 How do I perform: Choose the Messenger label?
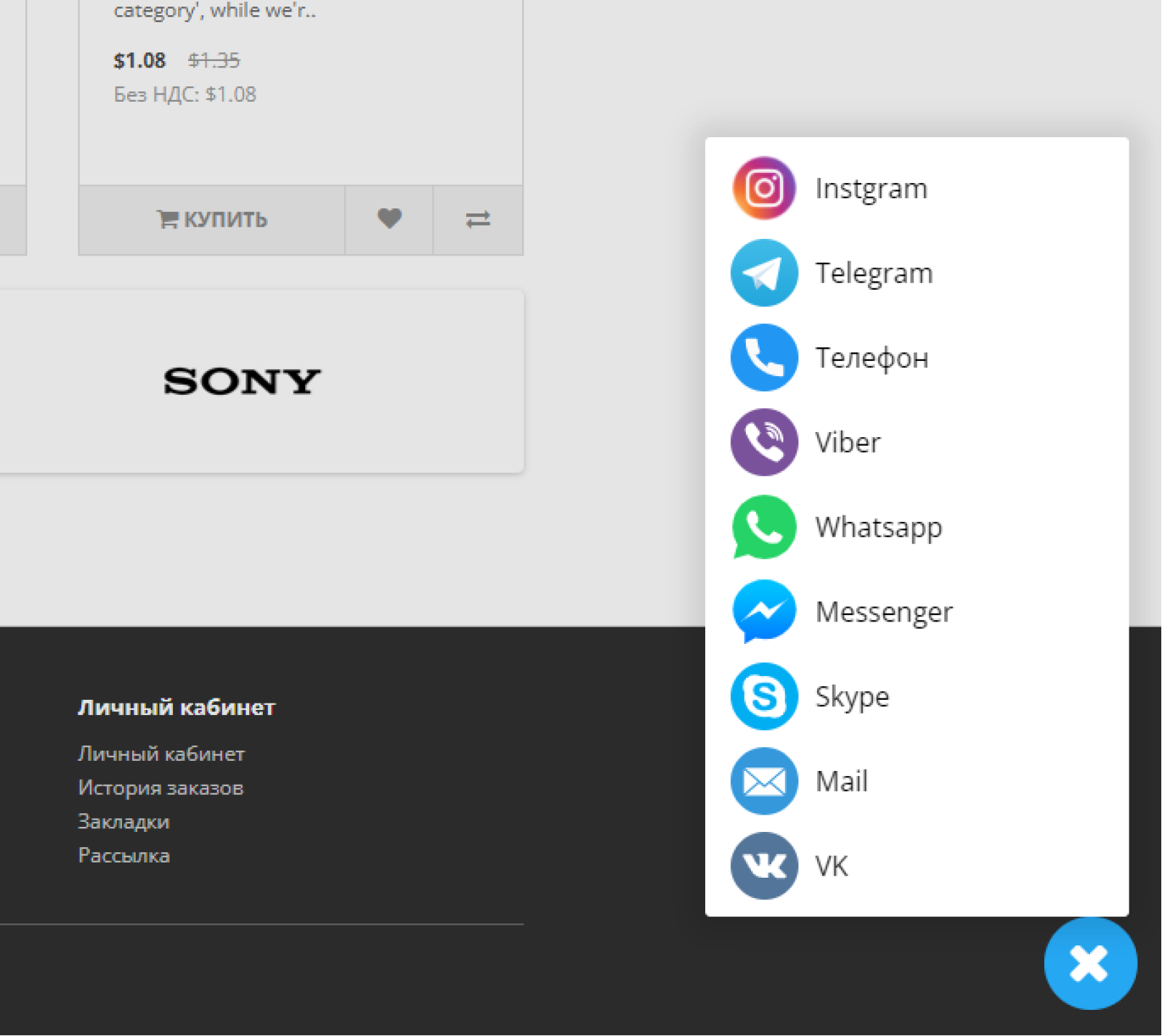click(x=884, y=613)
